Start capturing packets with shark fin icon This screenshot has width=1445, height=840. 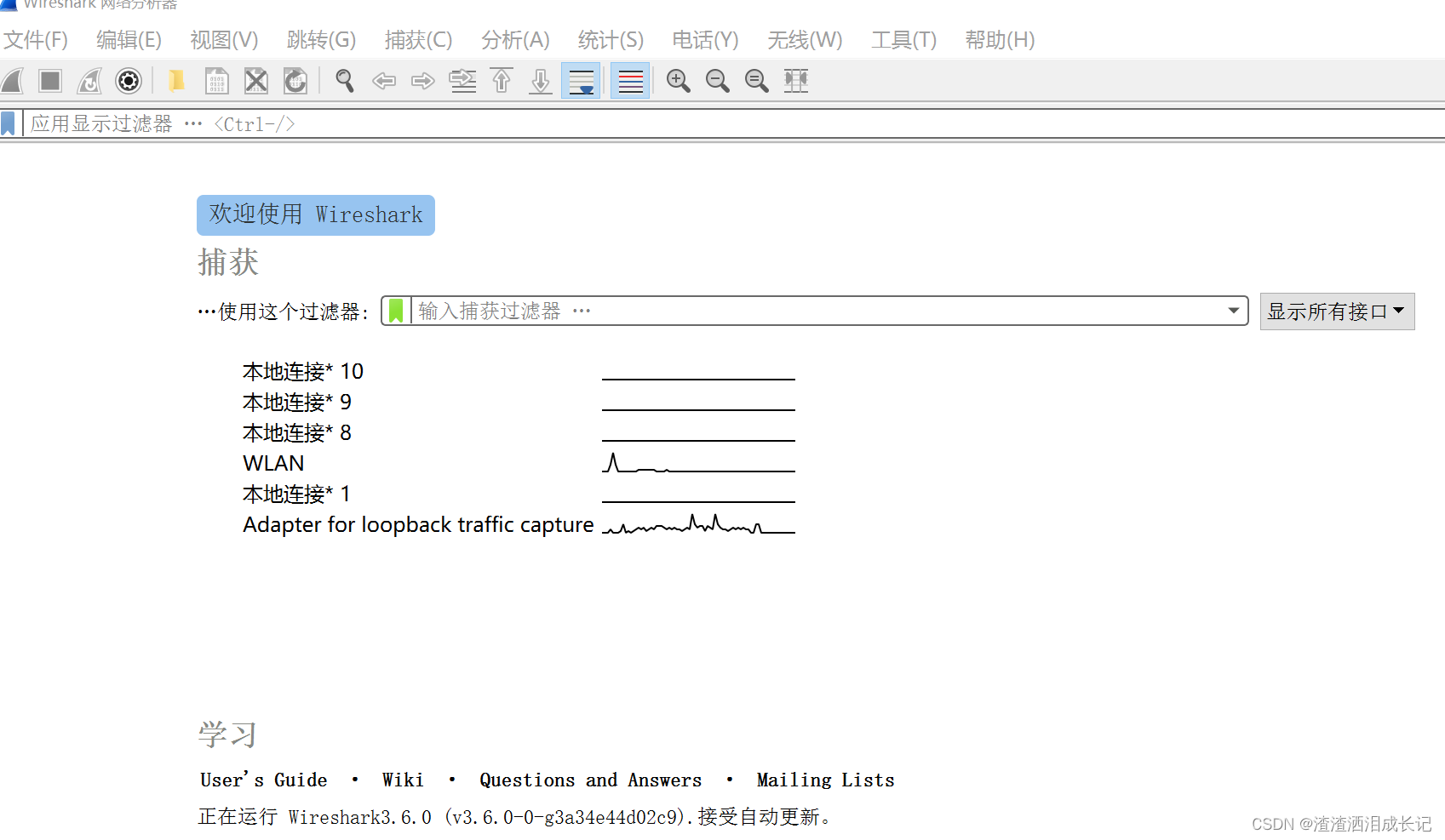[13, 81]
